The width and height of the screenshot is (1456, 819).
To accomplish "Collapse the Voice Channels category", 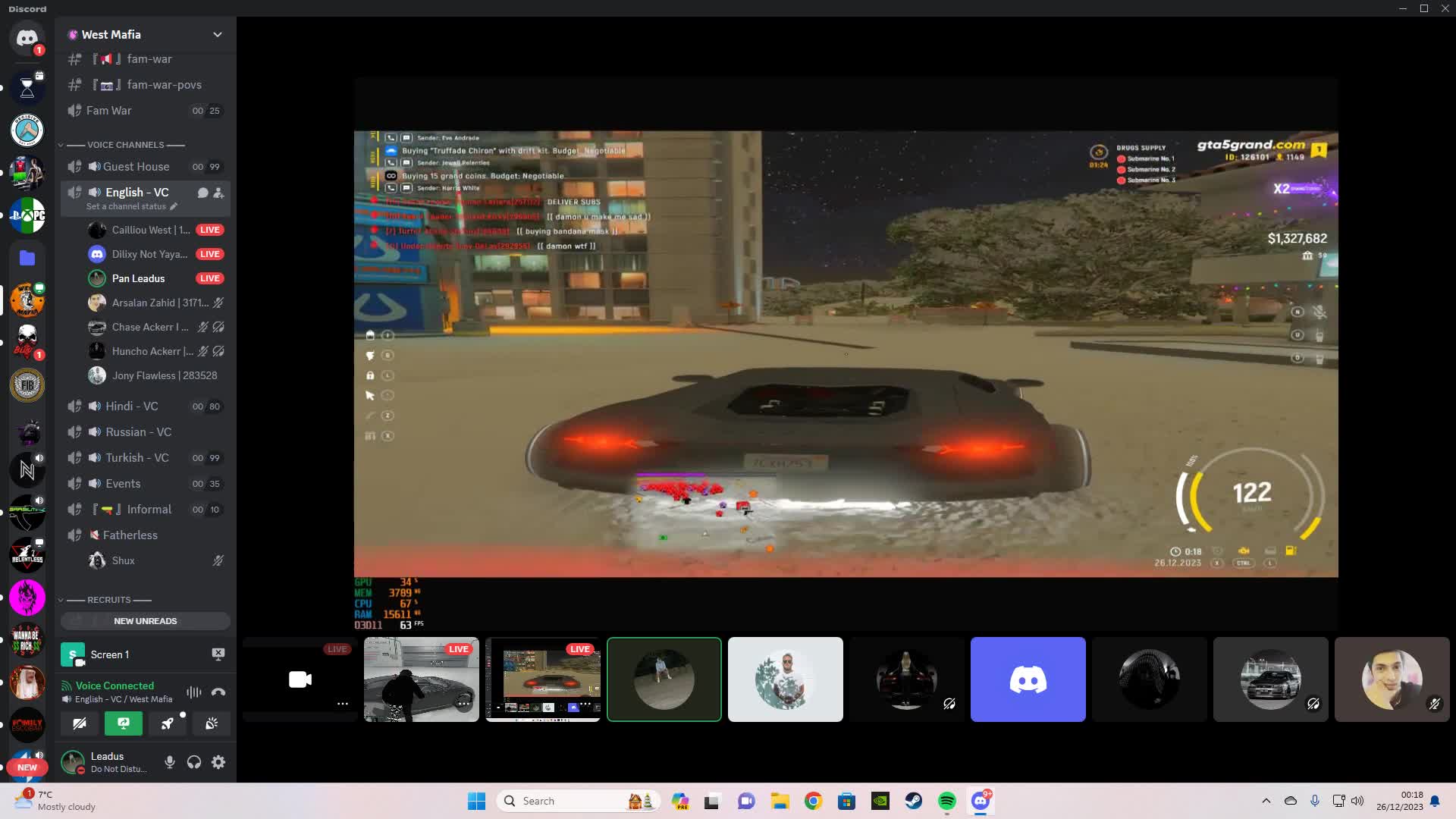I will pos(125,145).
